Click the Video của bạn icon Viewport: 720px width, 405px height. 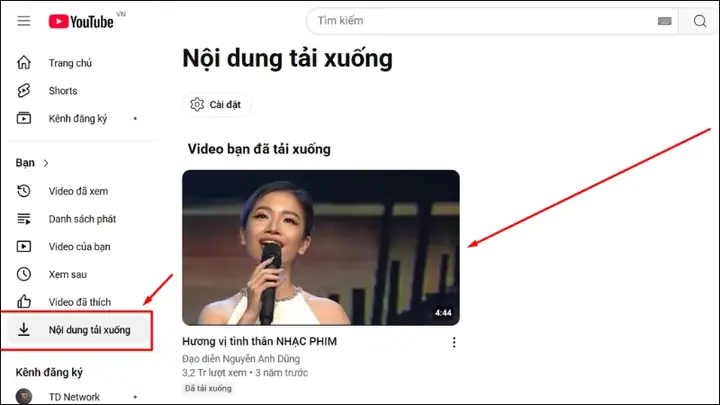pos(24,247)
